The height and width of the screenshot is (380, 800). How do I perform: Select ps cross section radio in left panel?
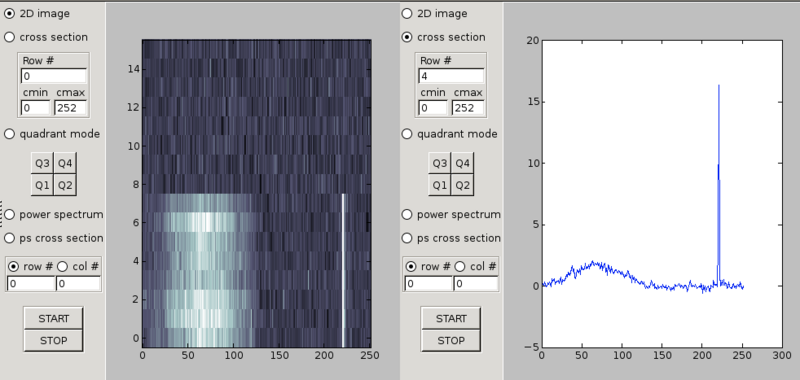[x=10, y=238]
